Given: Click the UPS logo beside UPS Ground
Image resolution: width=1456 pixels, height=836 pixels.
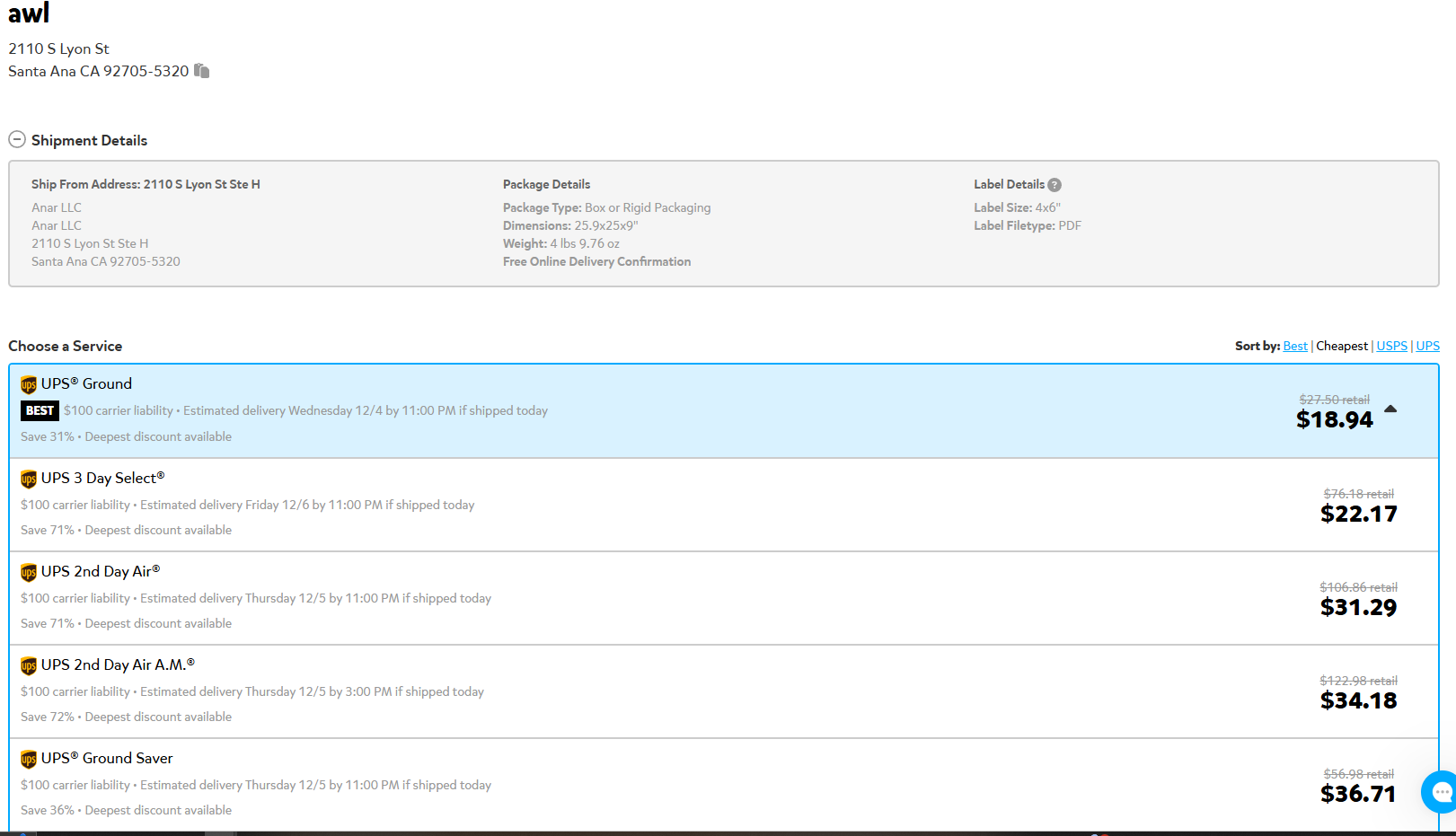Looking at the screenshot, I should pyautogui.click(x=29, y=384).
